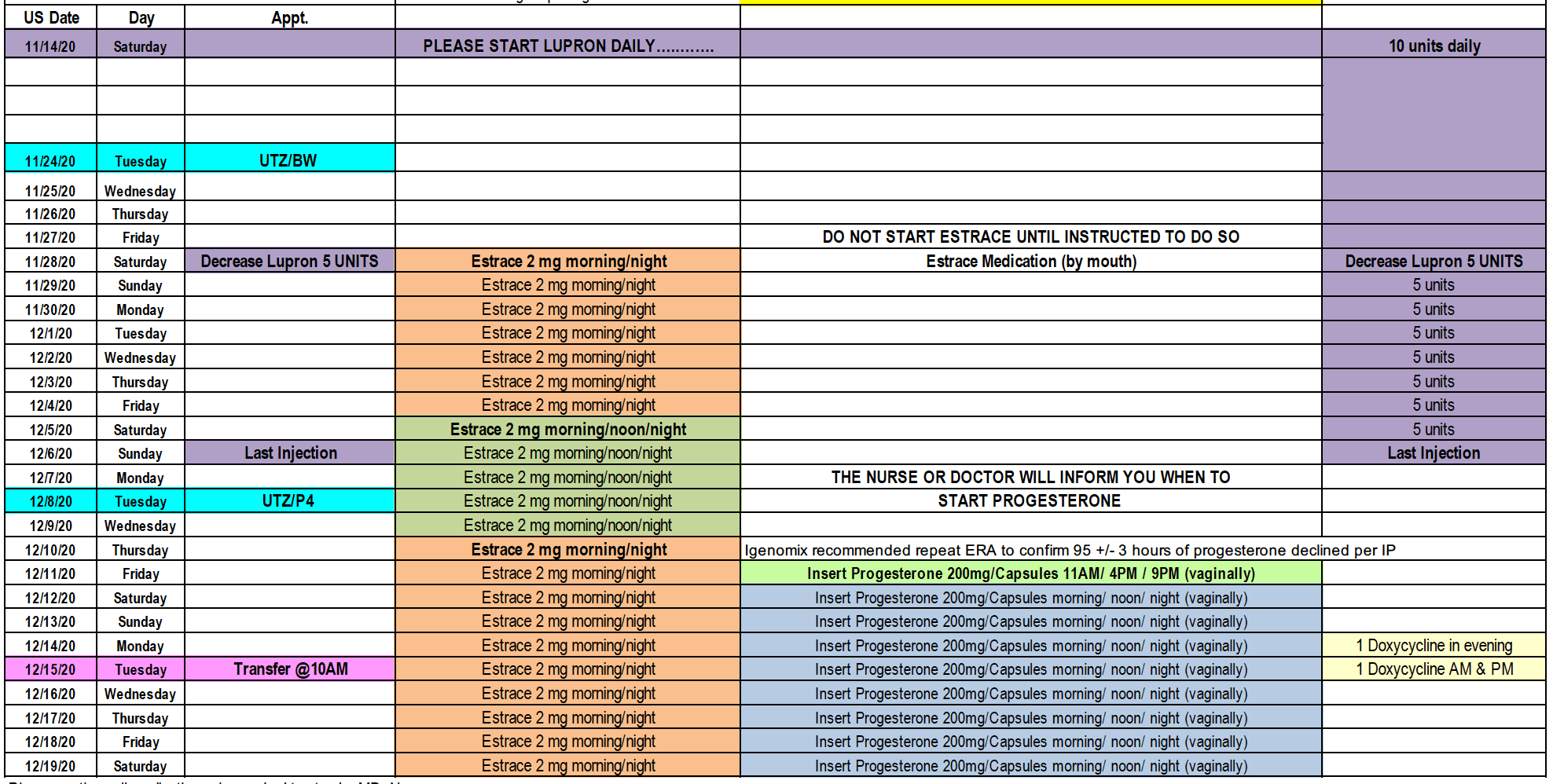
Task: Click the 1 Doxycycline AM & PM cell
Action: [1434, 669]
